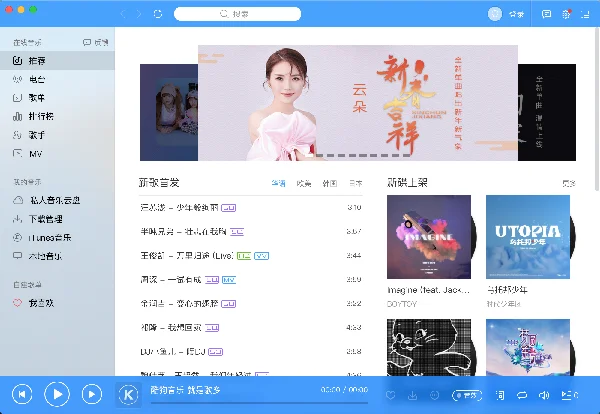Click the MV badge on the 周深 song row

click(229, 280)
